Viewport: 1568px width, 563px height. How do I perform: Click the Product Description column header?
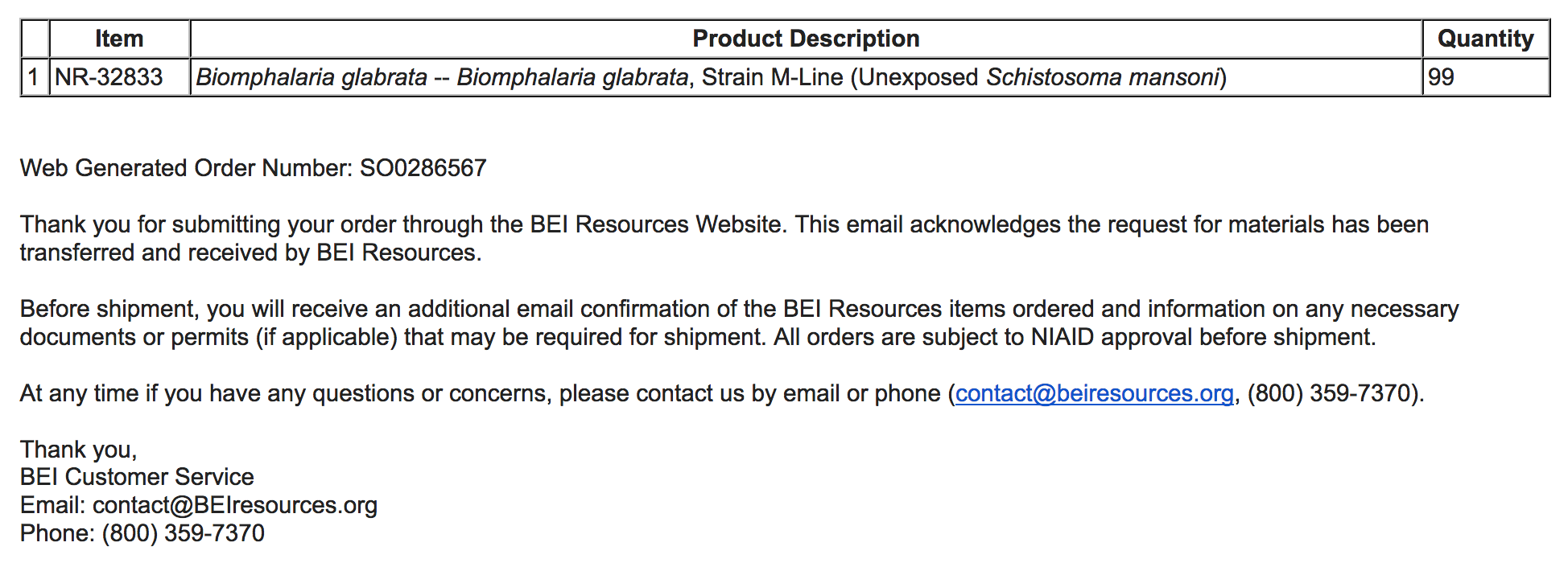806,39
